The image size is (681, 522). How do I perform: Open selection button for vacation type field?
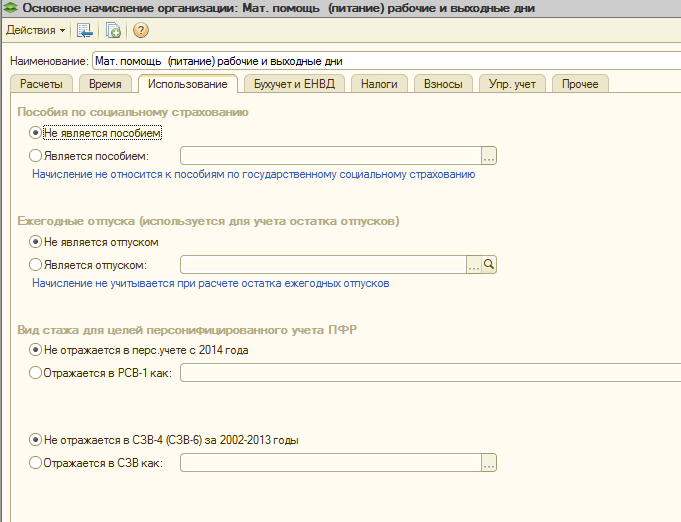(x=474, y=265)
